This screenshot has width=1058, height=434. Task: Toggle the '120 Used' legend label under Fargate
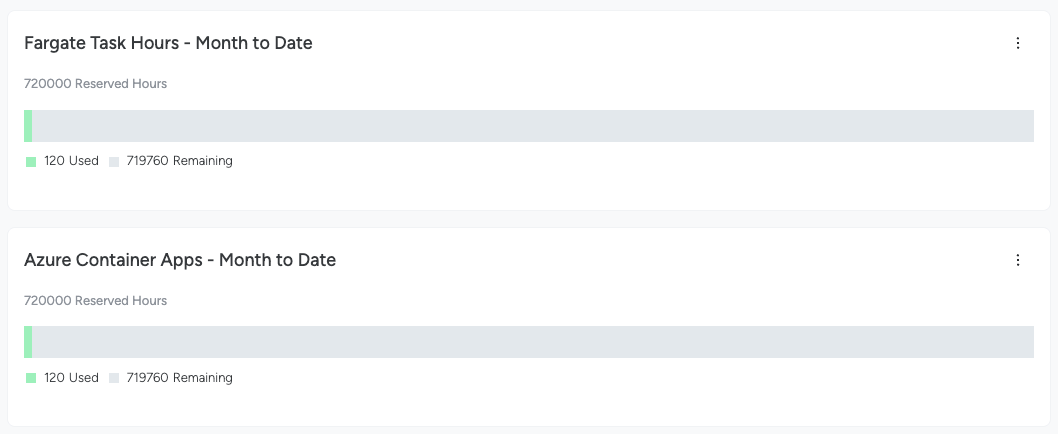click(x=72, y=161)
